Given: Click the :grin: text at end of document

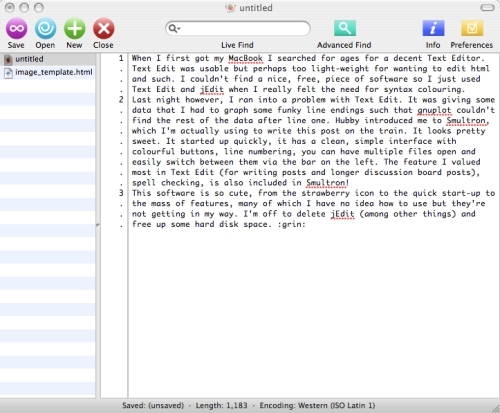Looking at the screenshot, I should point(292,224).
